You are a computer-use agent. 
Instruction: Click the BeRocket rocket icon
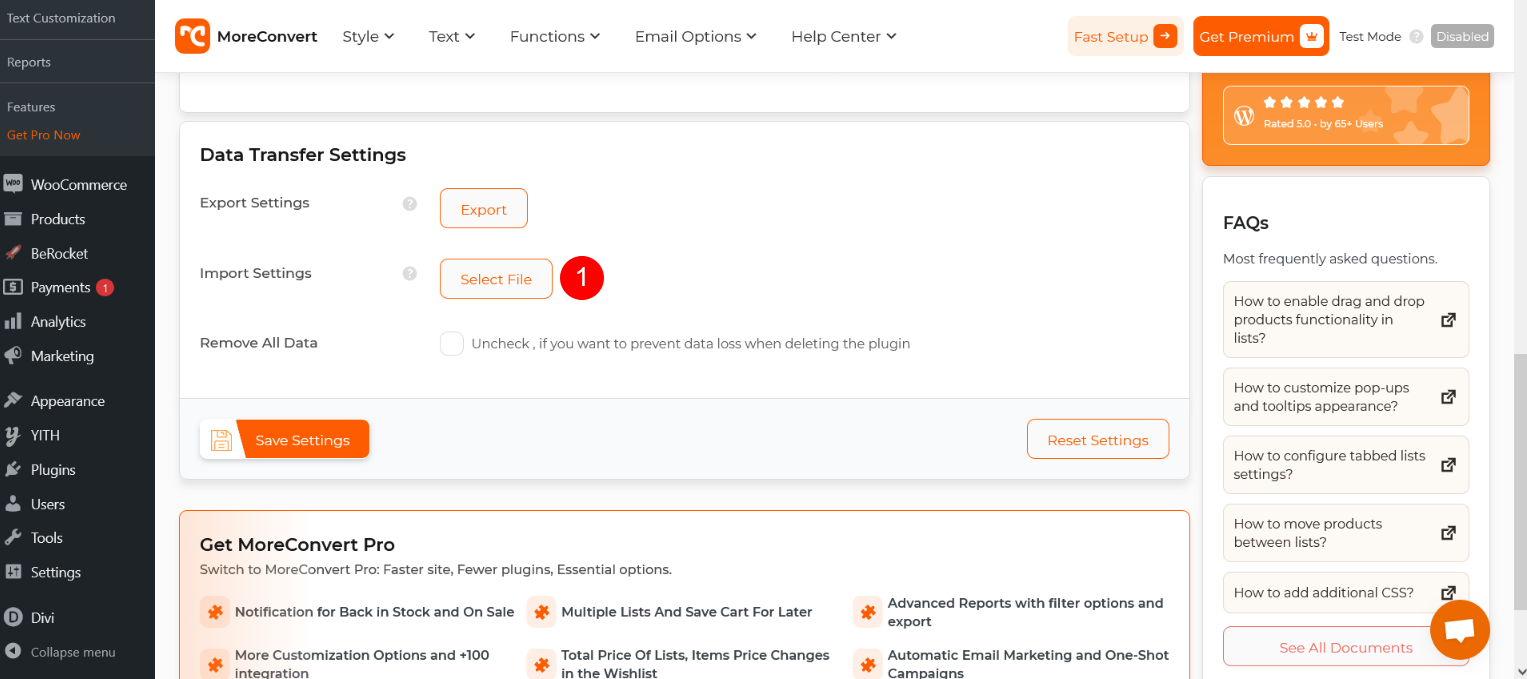tap(13, 253)
